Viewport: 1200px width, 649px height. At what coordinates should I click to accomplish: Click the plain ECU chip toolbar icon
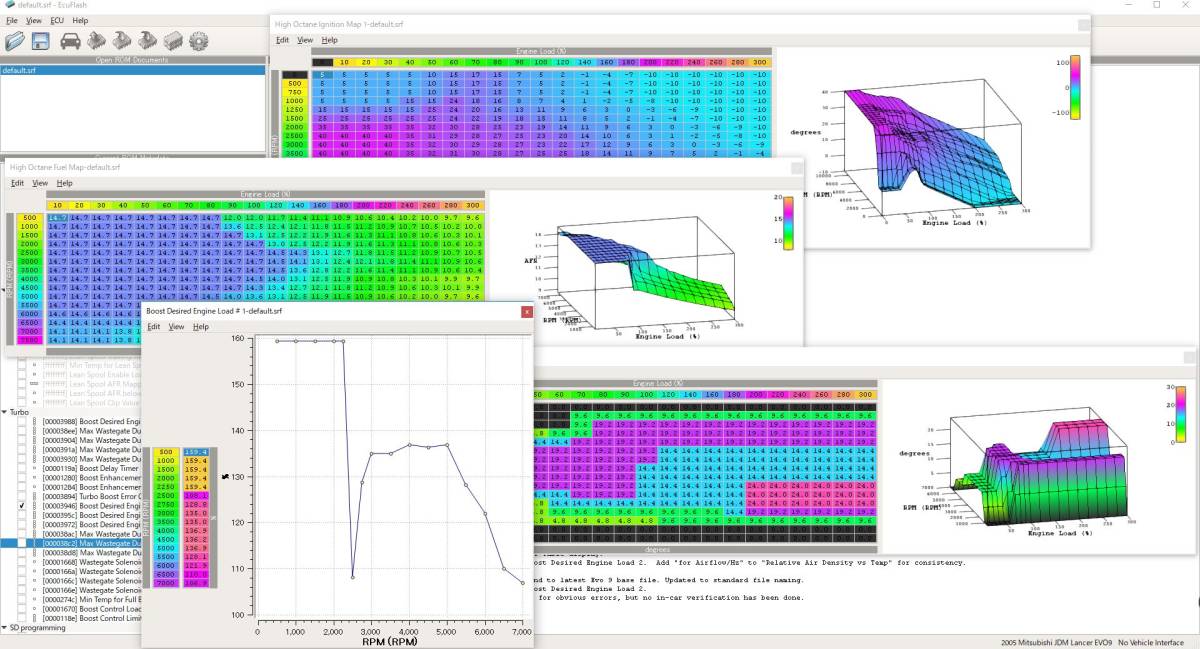pyautogui.click(x=172, y=41)
